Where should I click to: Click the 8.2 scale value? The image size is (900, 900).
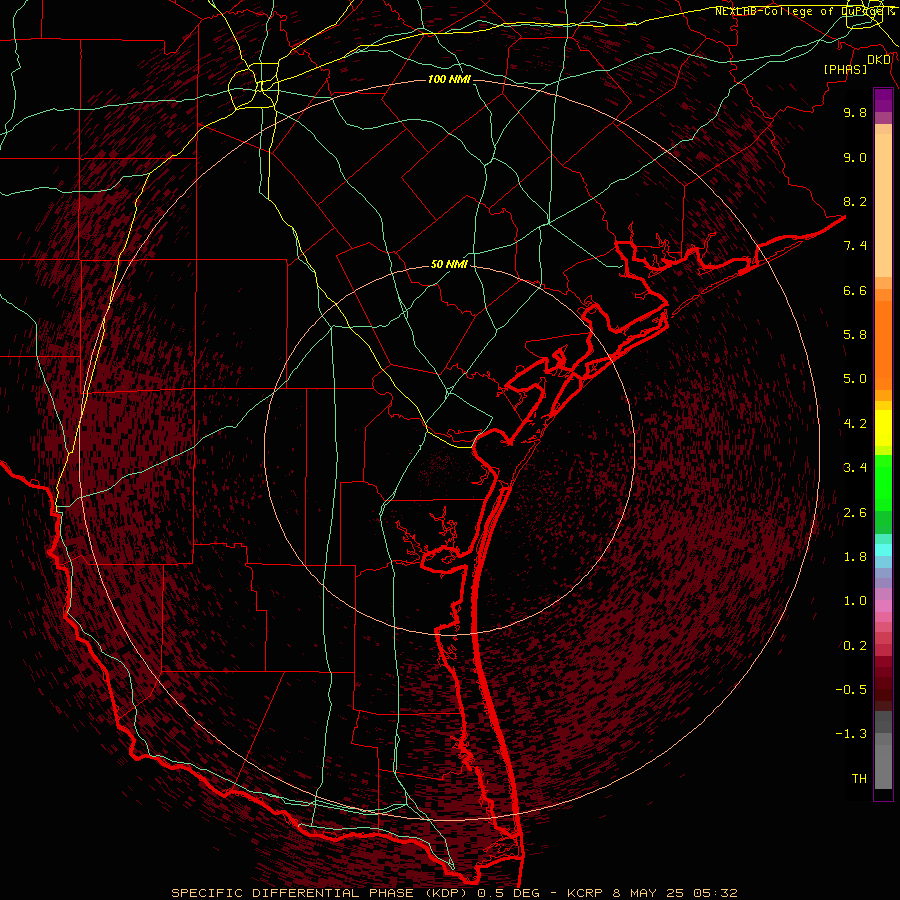[855, 201]
